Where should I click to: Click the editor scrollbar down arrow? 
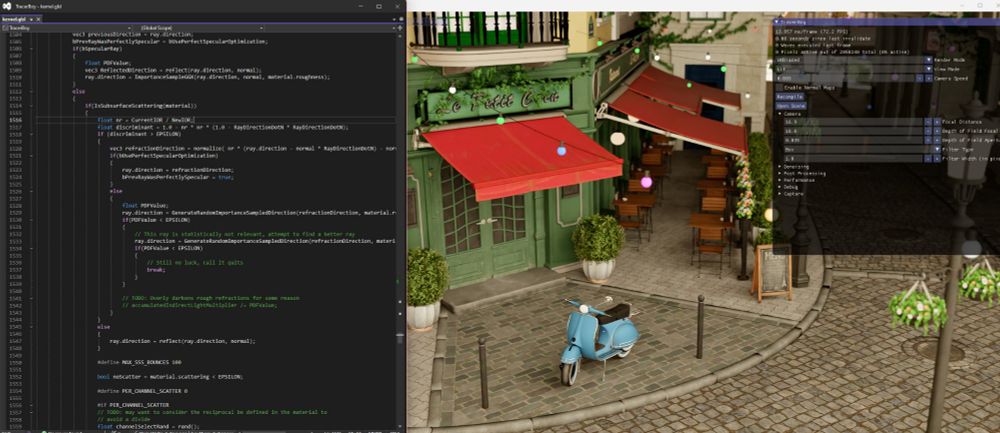pyautogui.click(x=401, y=426)
